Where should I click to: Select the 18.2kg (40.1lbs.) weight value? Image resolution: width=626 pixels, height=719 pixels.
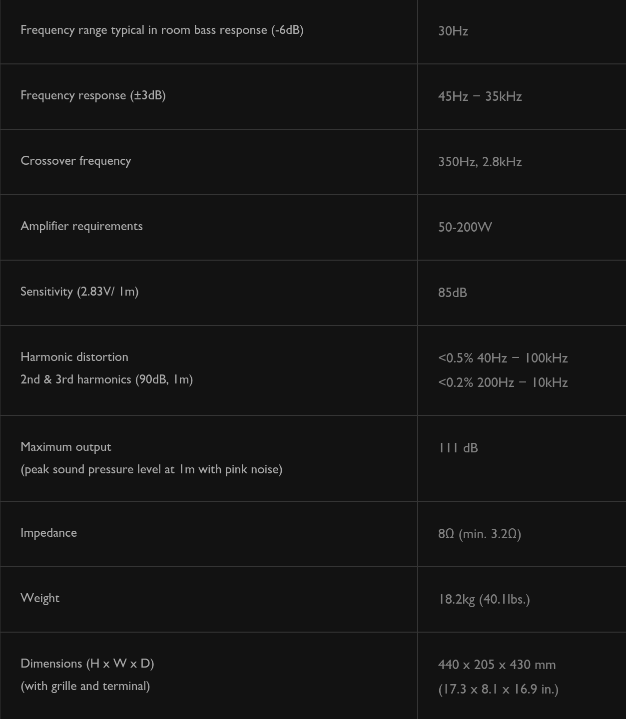pyautogui.click(x=484, y=599)
